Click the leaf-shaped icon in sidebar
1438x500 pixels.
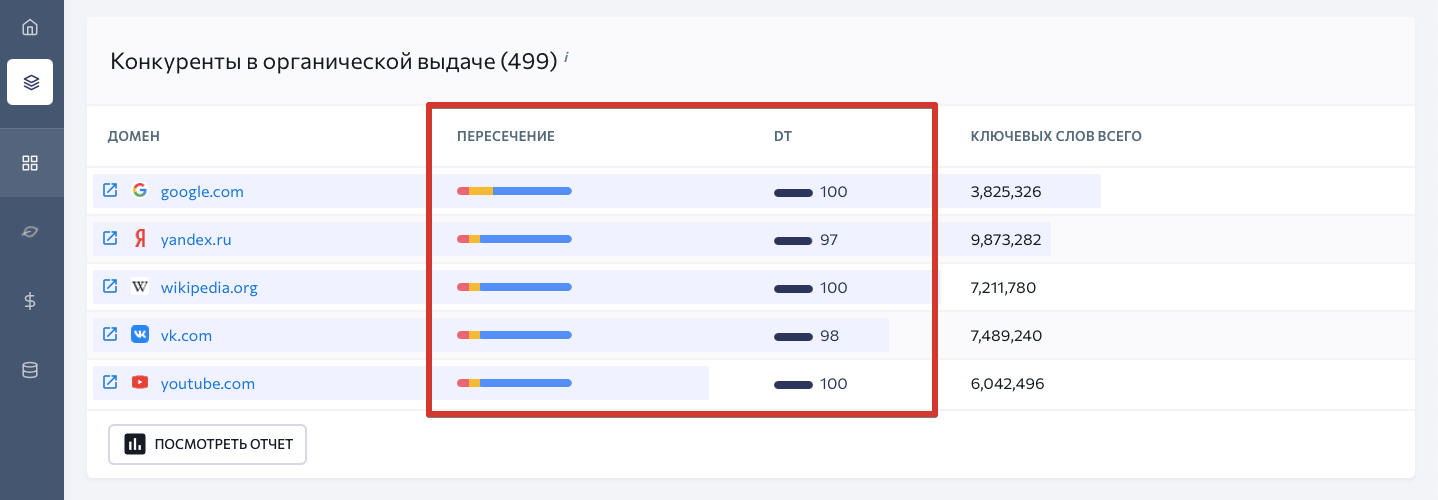[30, 231]
